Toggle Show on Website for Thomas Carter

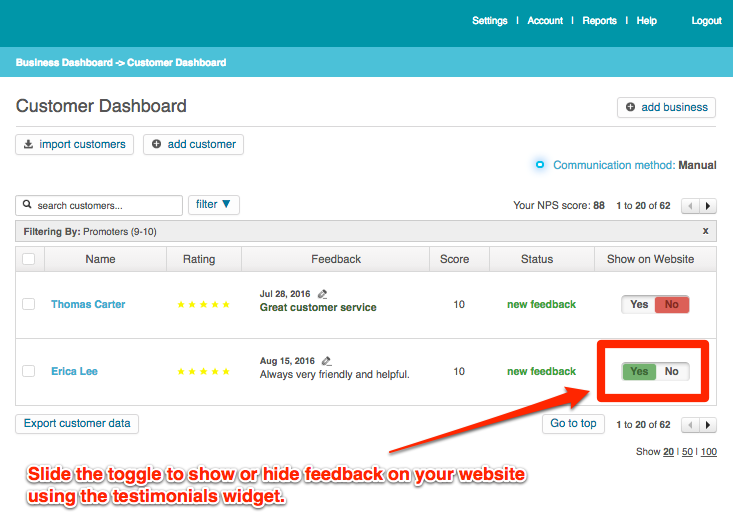click(655, 304)
